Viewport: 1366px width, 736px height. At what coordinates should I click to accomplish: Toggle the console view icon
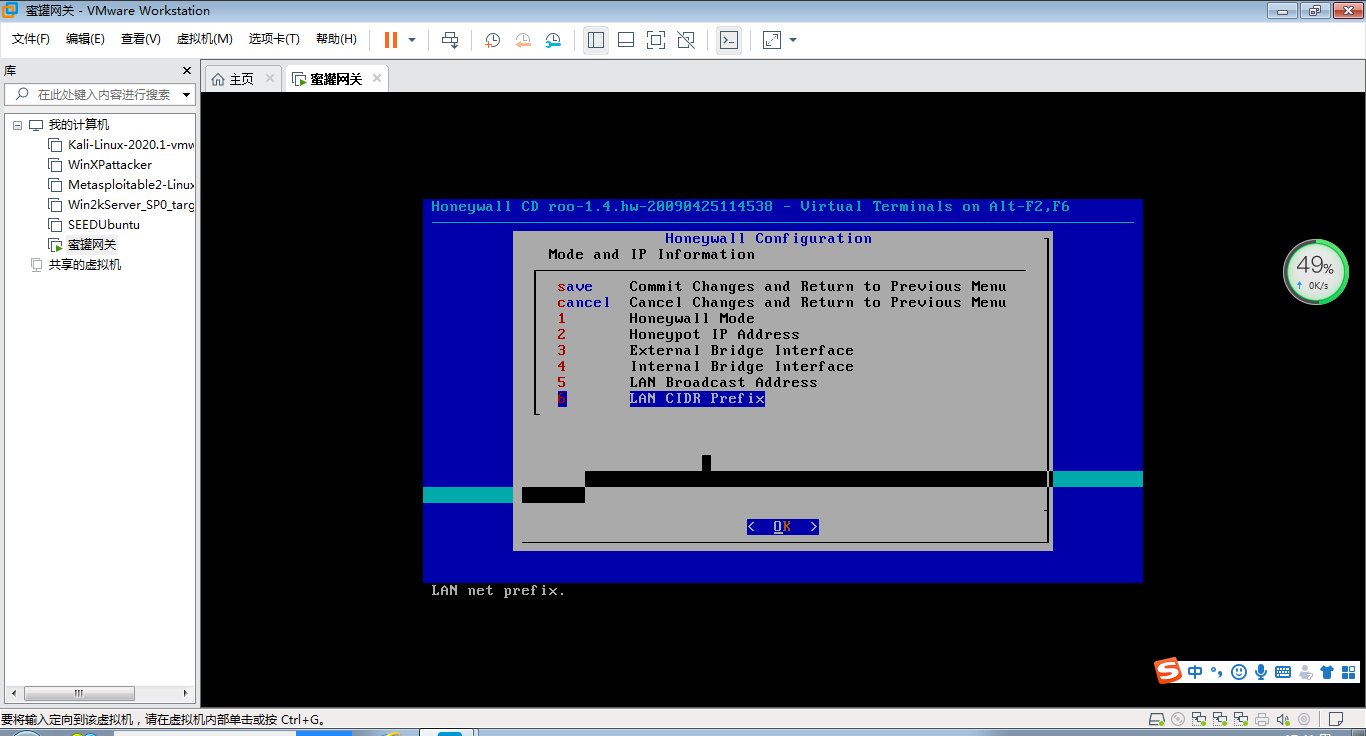[729, 40]
